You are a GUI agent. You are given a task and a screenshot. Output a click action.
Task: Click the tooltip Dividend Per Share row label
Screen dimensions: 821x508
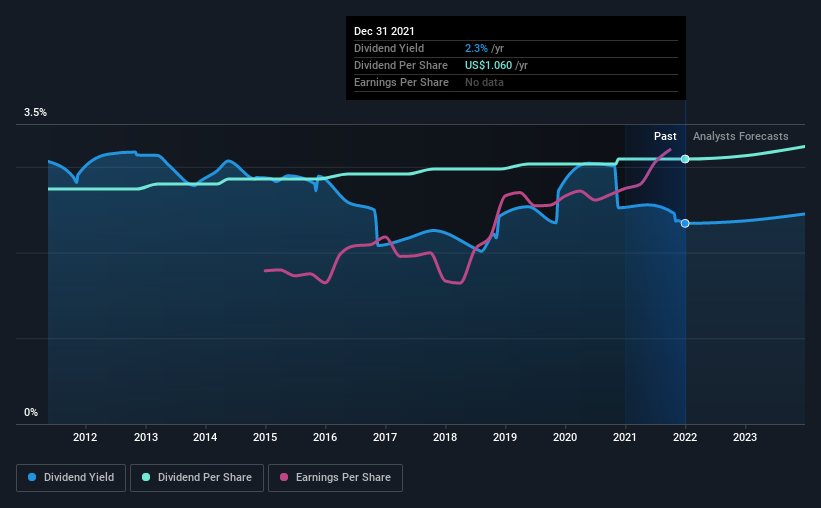click(401, 65)
